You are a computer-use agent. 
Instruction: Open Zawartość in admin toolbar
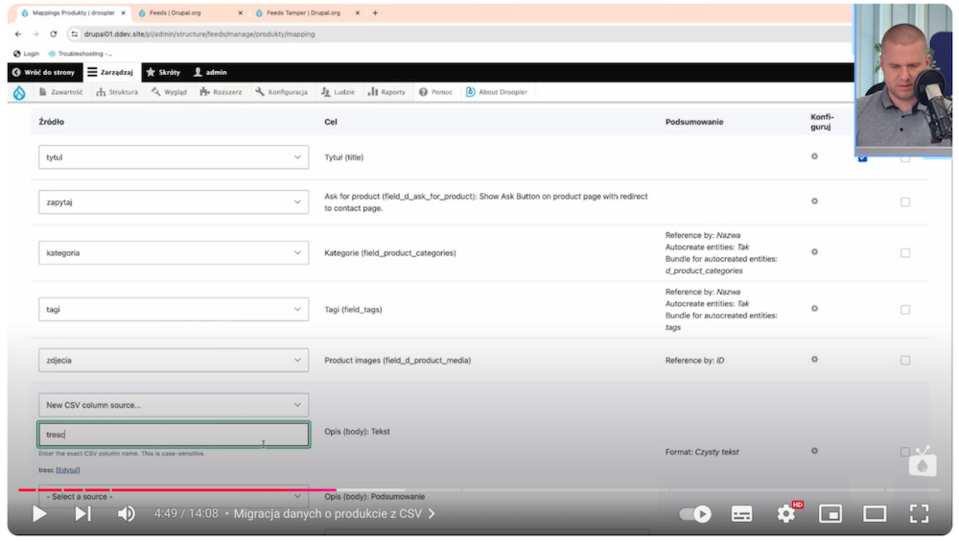click(61, 92)
